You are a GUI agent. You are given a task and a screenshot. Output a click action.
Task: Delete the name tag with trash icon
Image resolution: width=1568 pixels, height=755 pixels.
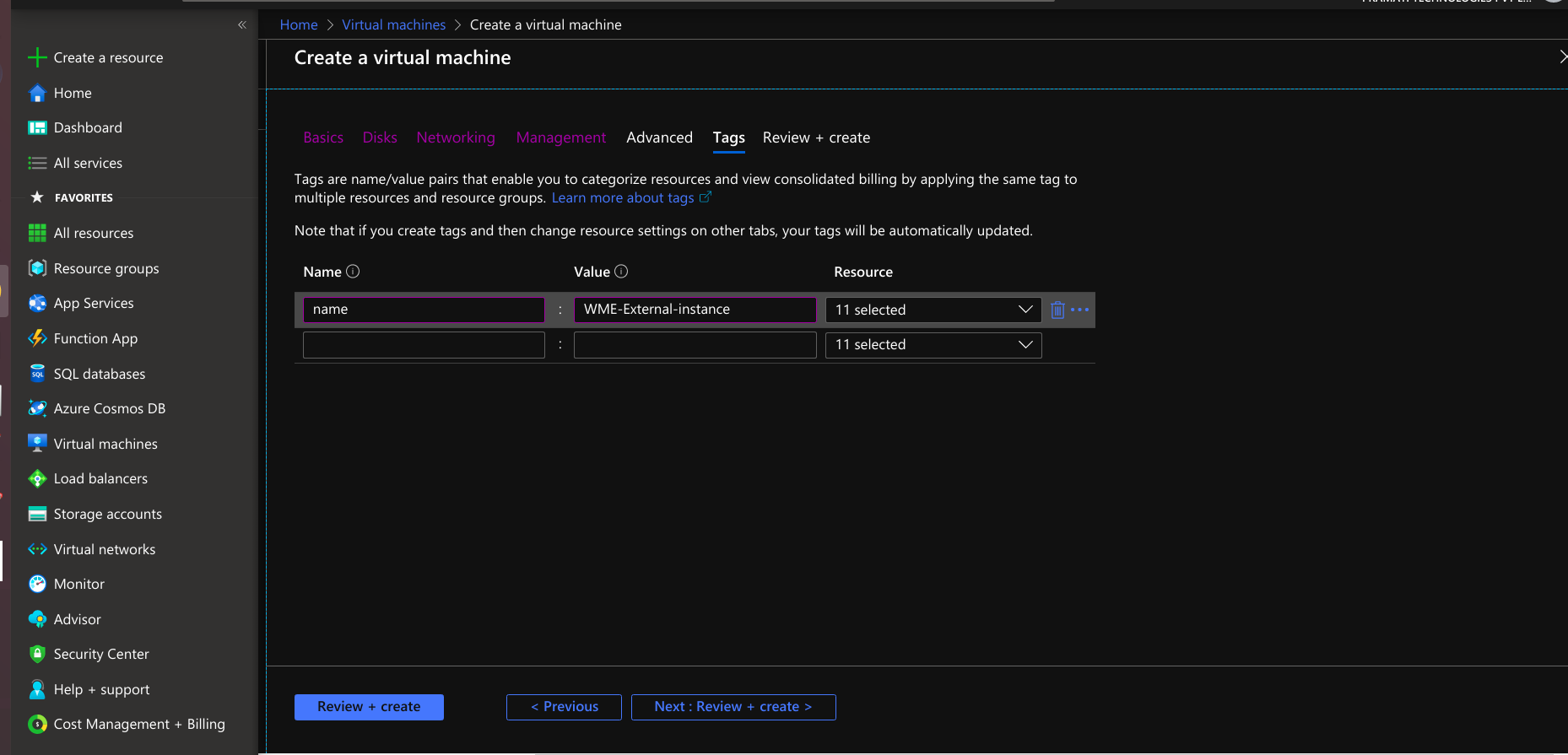pos(1057,310)
